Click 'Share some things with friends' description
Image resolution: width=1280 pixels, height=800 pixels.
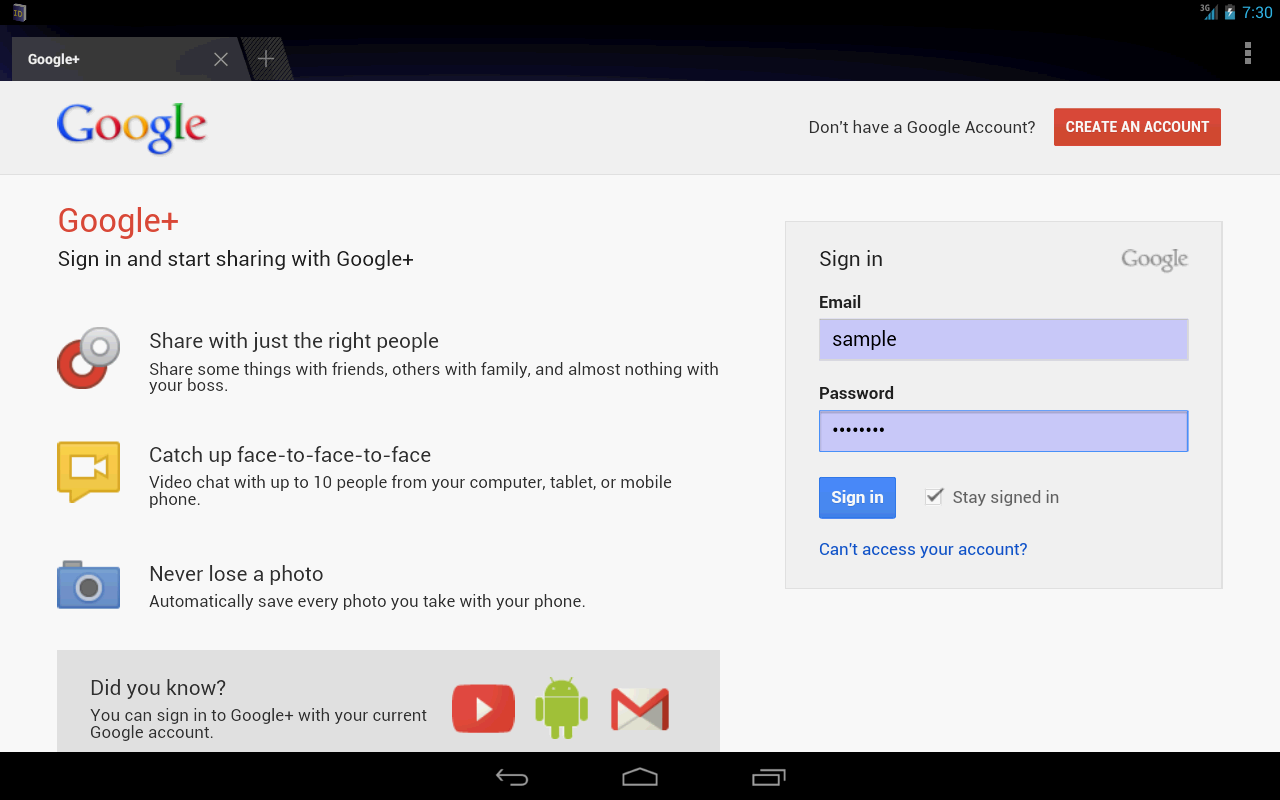pyautogui.click(x=434, y=377)
